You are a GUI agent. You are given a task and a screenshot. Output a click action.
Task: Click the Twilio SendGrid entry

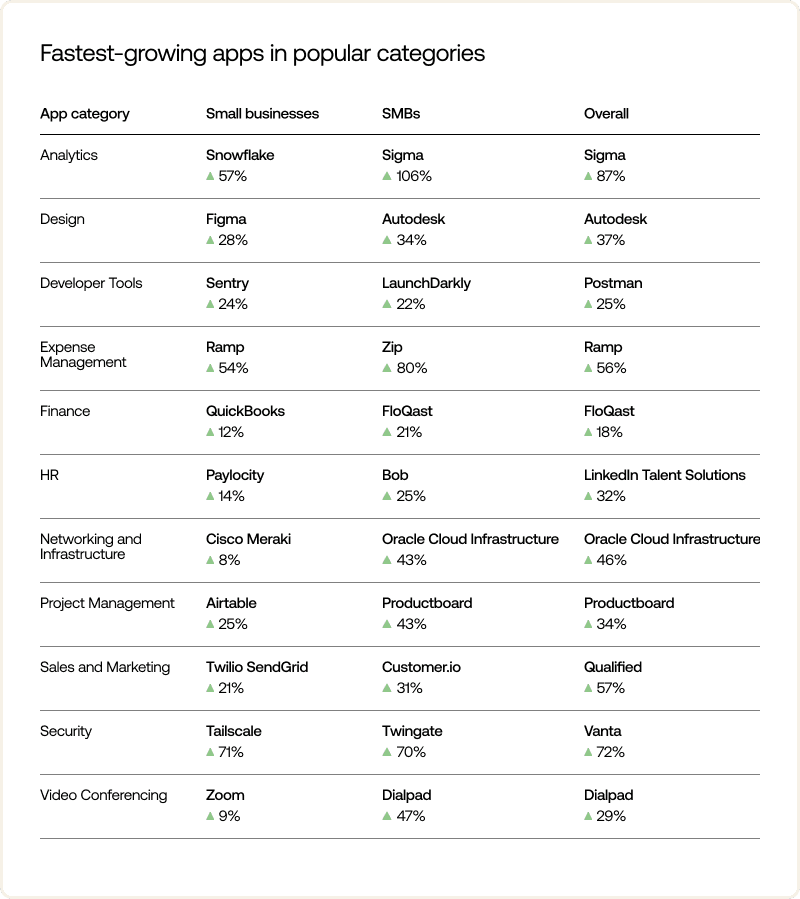pos(256,667)
